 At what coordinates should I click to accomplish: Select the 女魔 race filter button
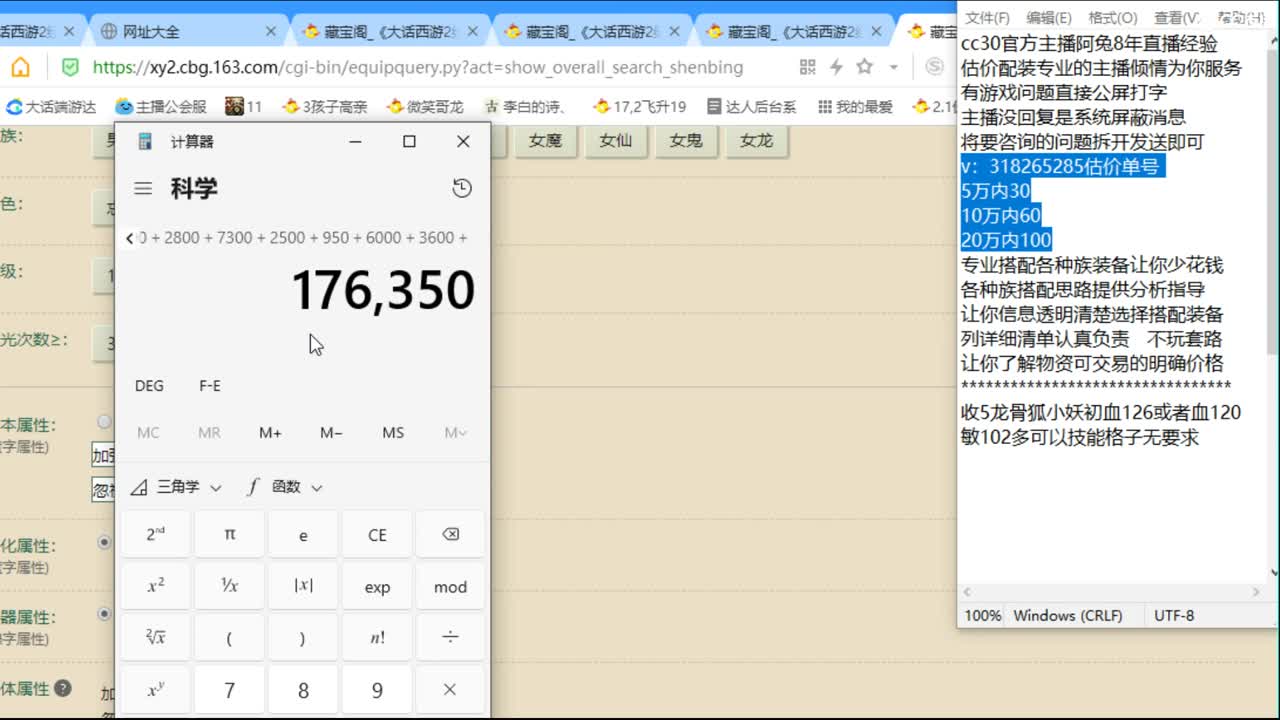click(546, 141)
